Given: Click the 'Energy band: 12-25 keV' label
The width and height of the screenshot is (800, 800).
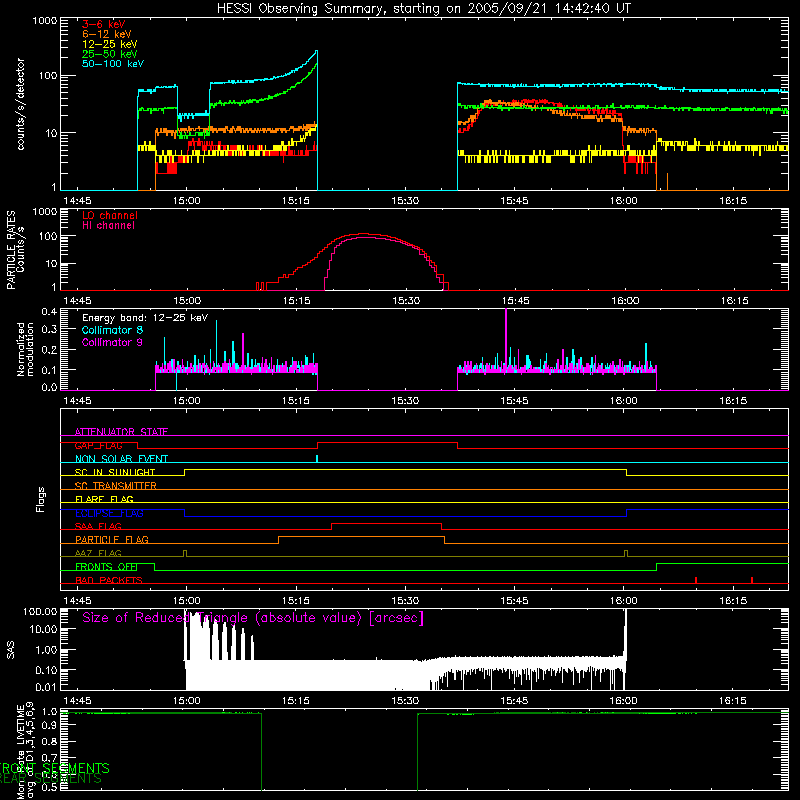Looking at the screenshot, I should point(145,318).
